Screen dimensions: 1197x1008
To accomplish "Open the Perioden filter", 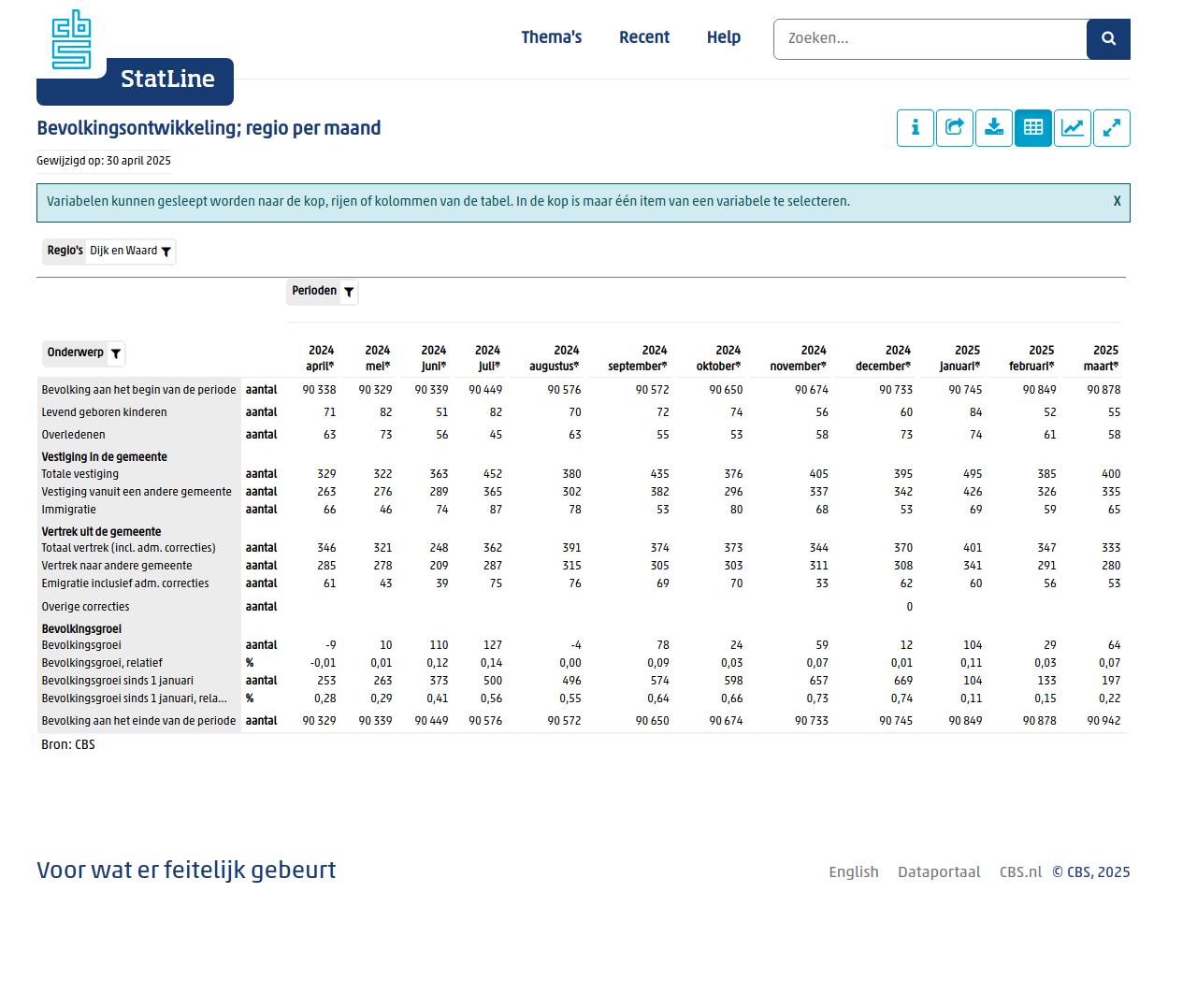I will tap(322, 292).
